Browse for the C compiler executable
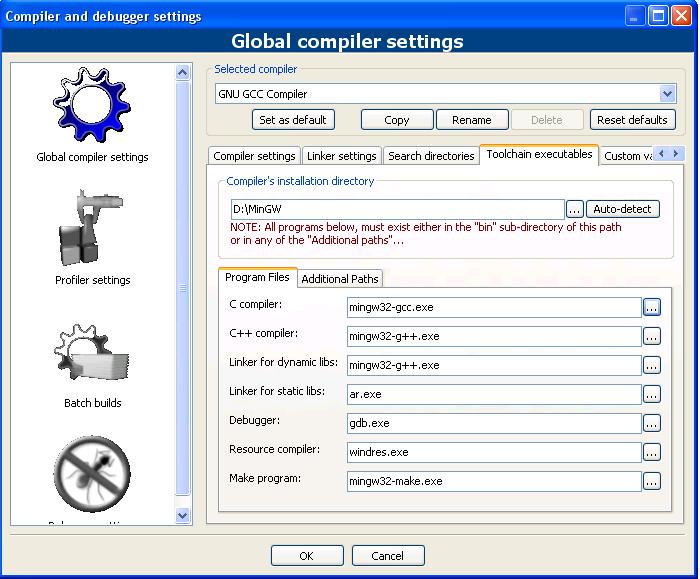 coord(651,307)
